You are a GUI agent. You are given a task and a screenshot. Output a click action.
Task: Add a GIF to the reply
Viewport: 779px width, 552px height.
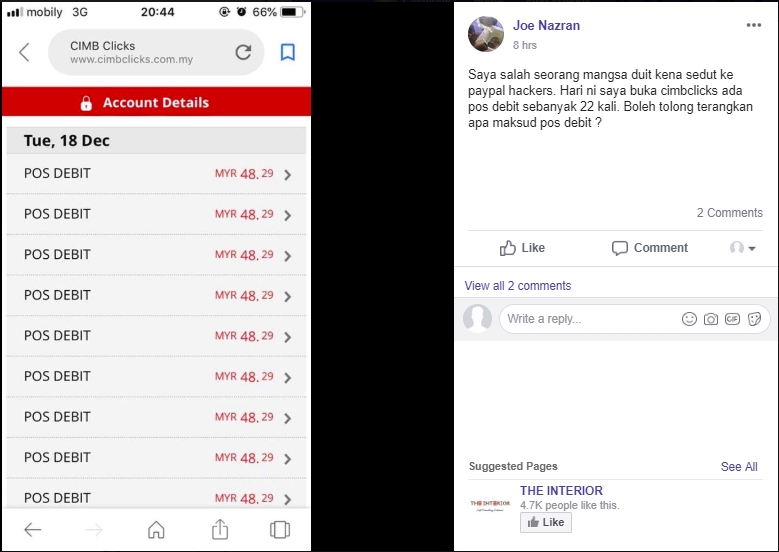tap(733, 319)
